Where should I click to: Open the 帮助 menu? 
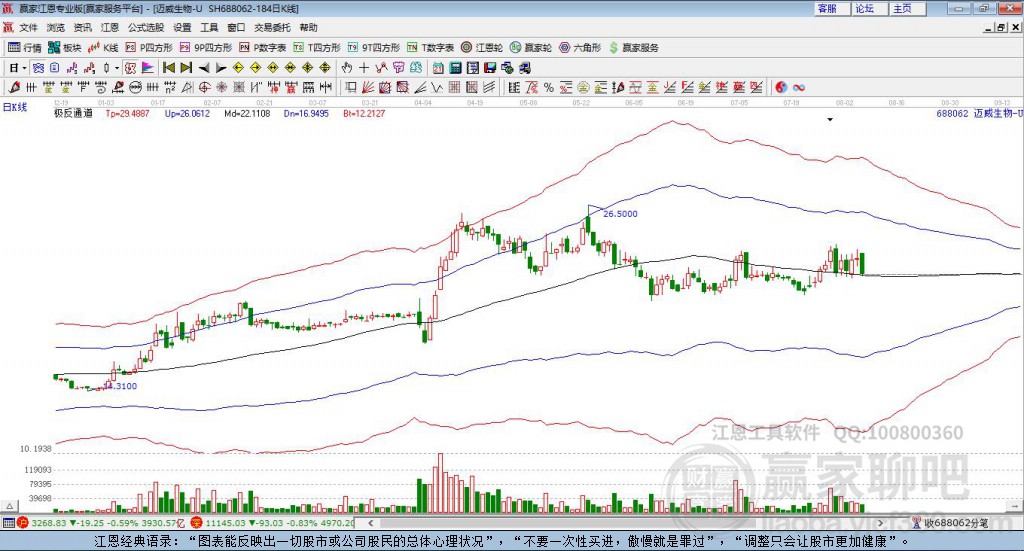[x=308, y=27]
